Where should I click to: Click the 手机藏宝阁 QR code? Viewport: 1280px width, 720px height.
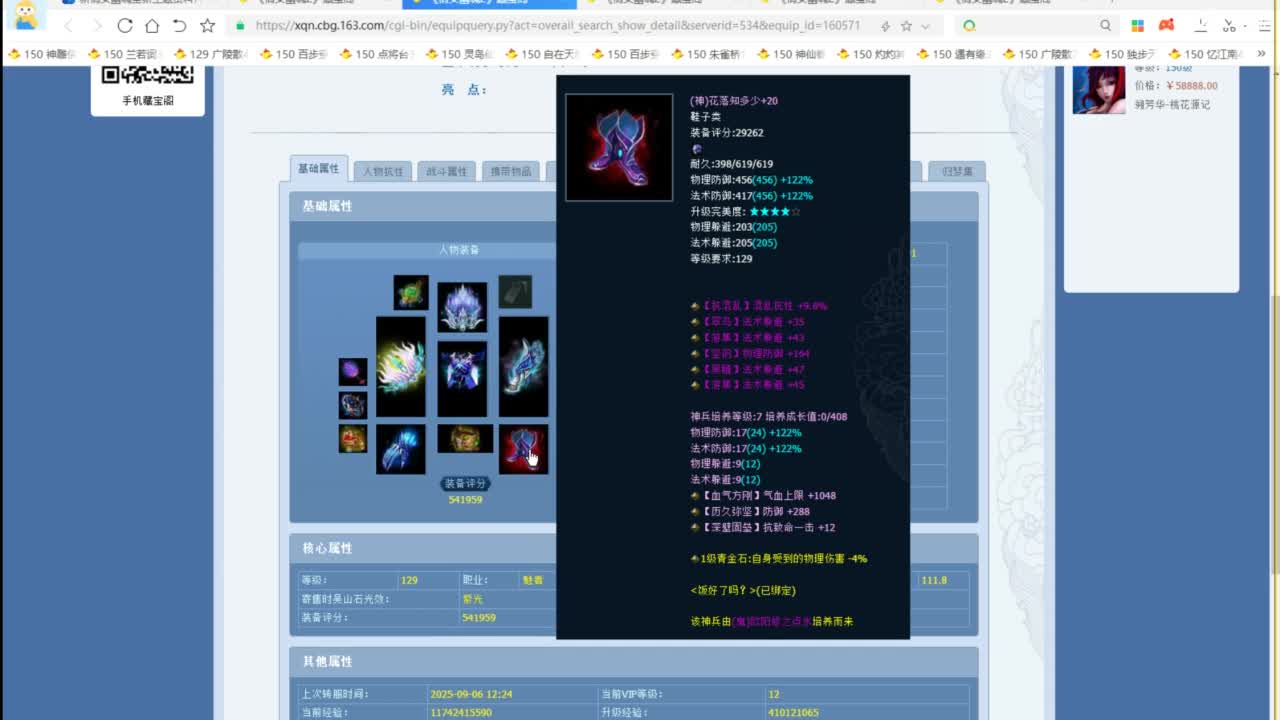[x=148, y=74]
